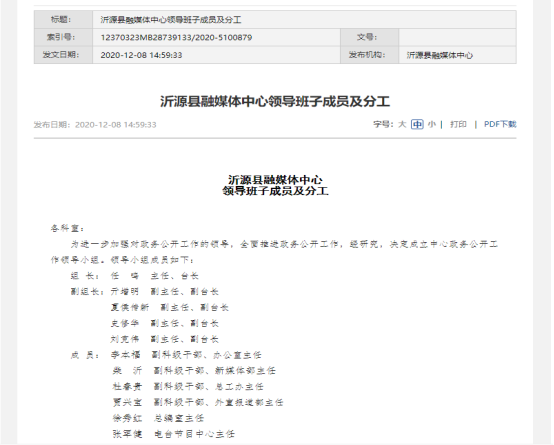Select the highlighted 中 font size option
The image size is (554, 445).
(417, 124)
